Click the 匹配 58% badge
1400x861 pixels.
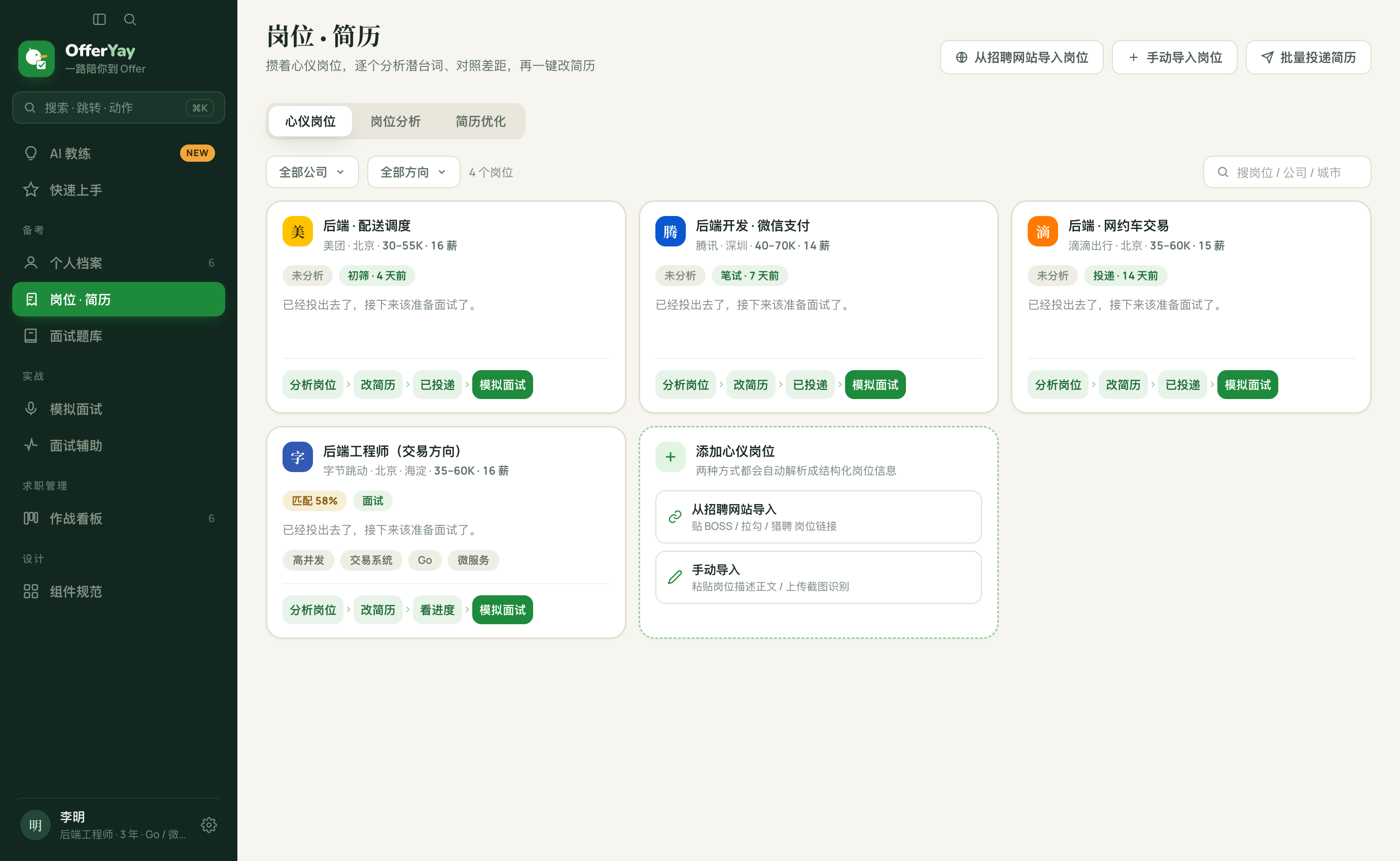pyautogui.click(x=314, y=500)
